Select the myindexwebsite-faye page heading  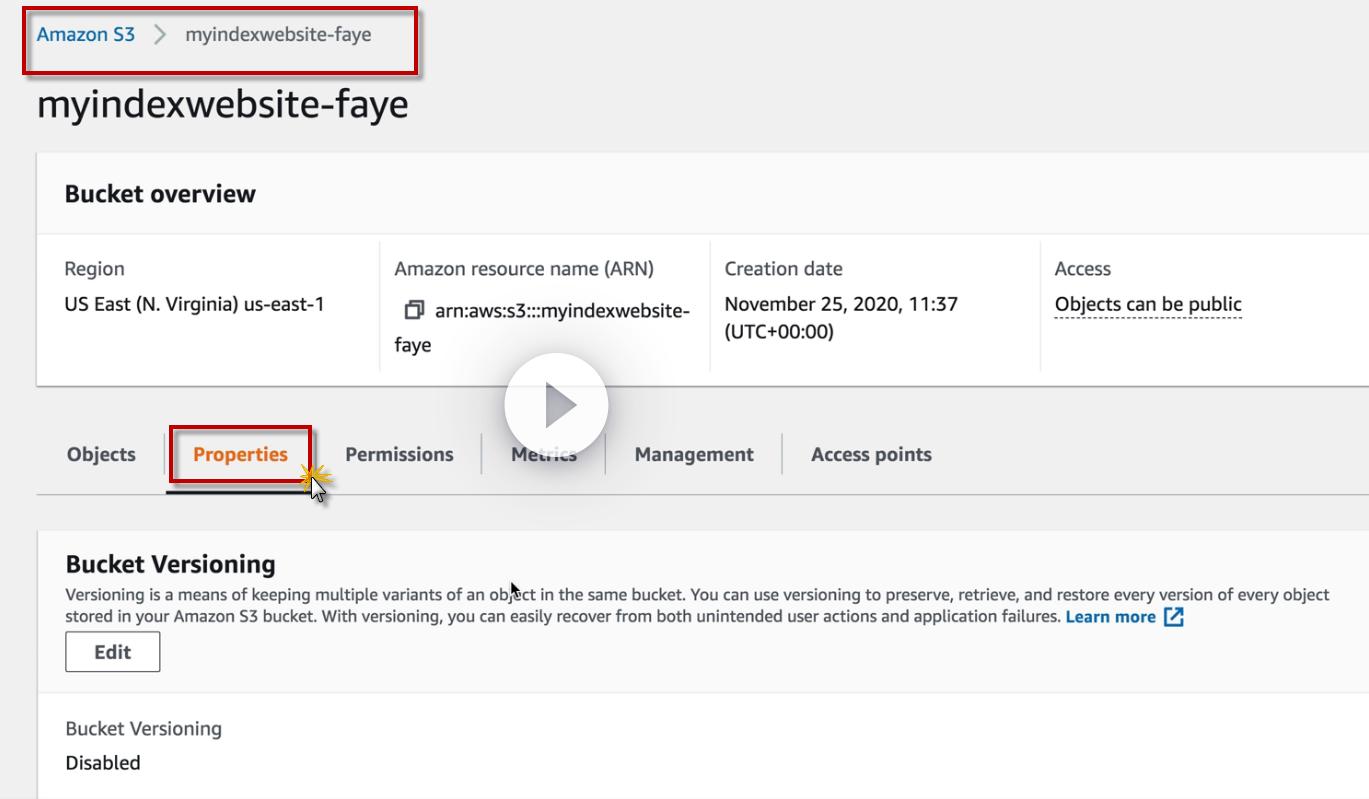click(x=223, y=105)
